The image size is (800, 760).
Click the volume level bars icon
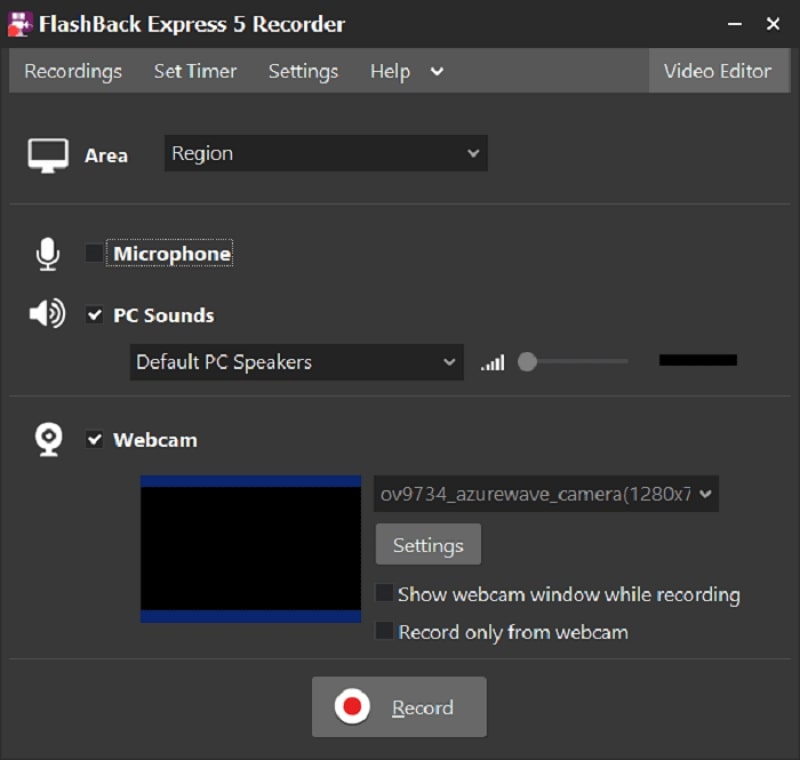pyautogui.click(x=492, y=362)
